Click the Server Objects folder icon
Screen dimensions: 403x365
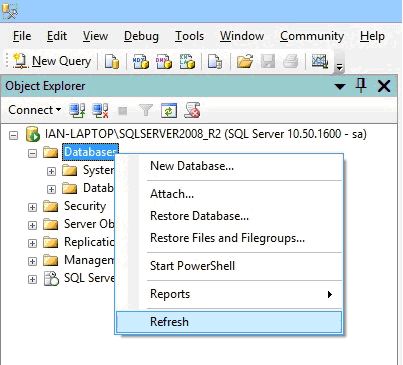pos(51,224)
